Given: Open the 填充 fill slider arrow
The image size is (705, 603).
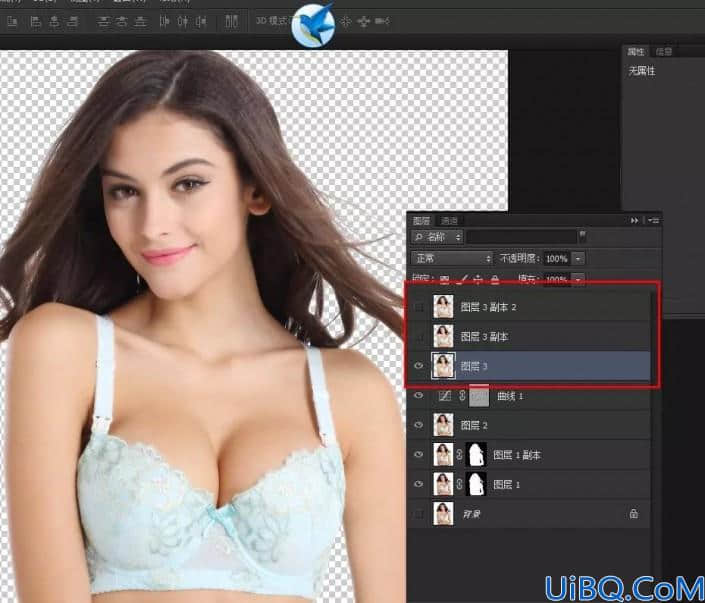Looking at the screenshot, I should (578, 280).
